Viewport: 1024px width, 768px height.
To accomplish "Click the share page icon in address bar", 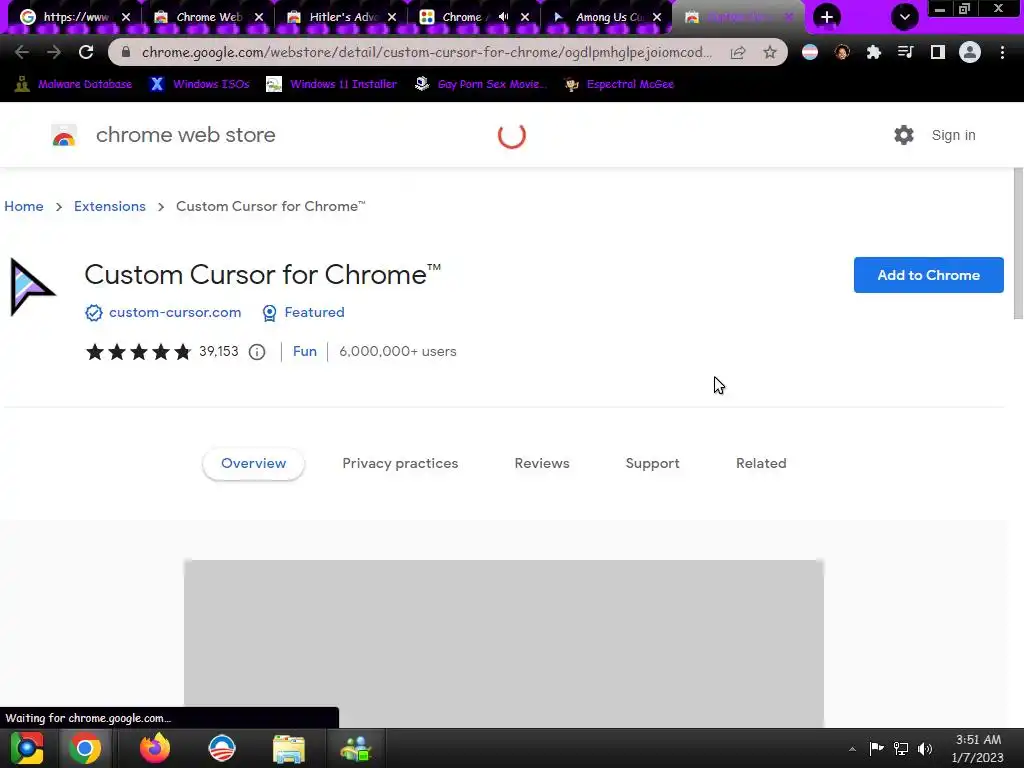I will click(738, 52).
